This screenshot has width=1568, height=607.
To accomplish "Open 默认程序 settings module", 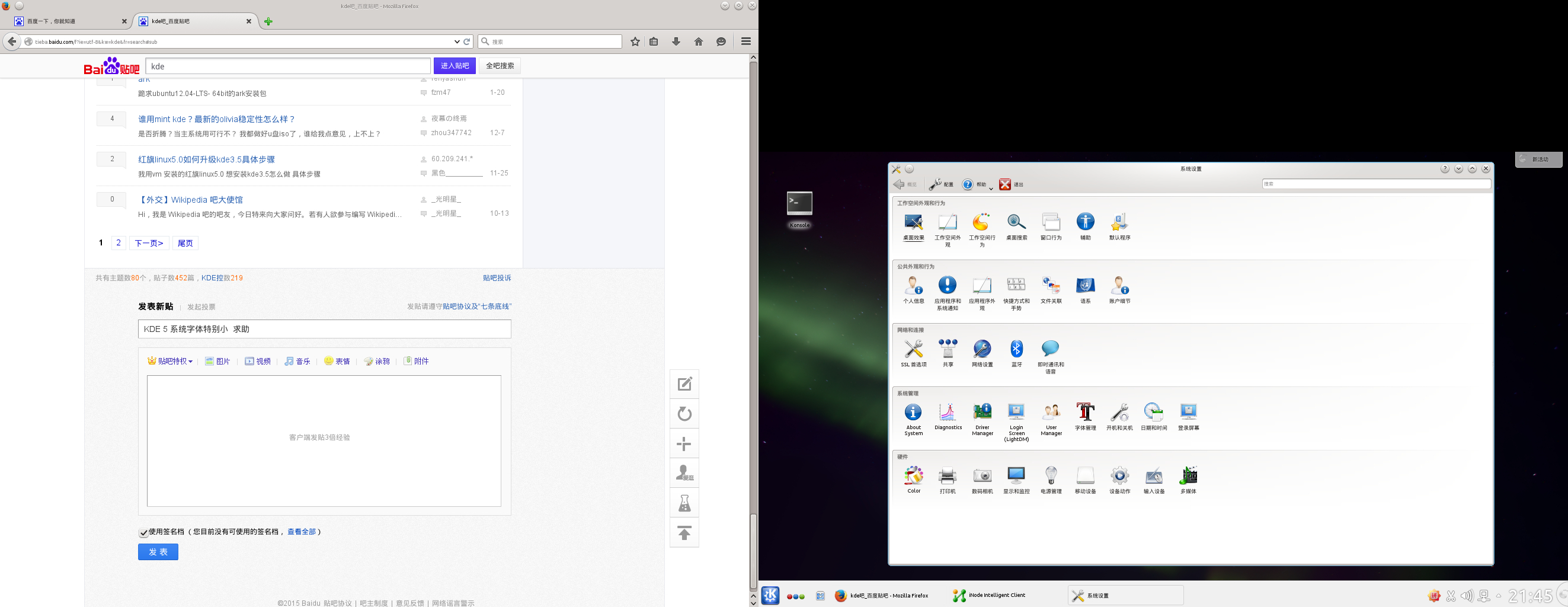I will [x=1119, y=226].
